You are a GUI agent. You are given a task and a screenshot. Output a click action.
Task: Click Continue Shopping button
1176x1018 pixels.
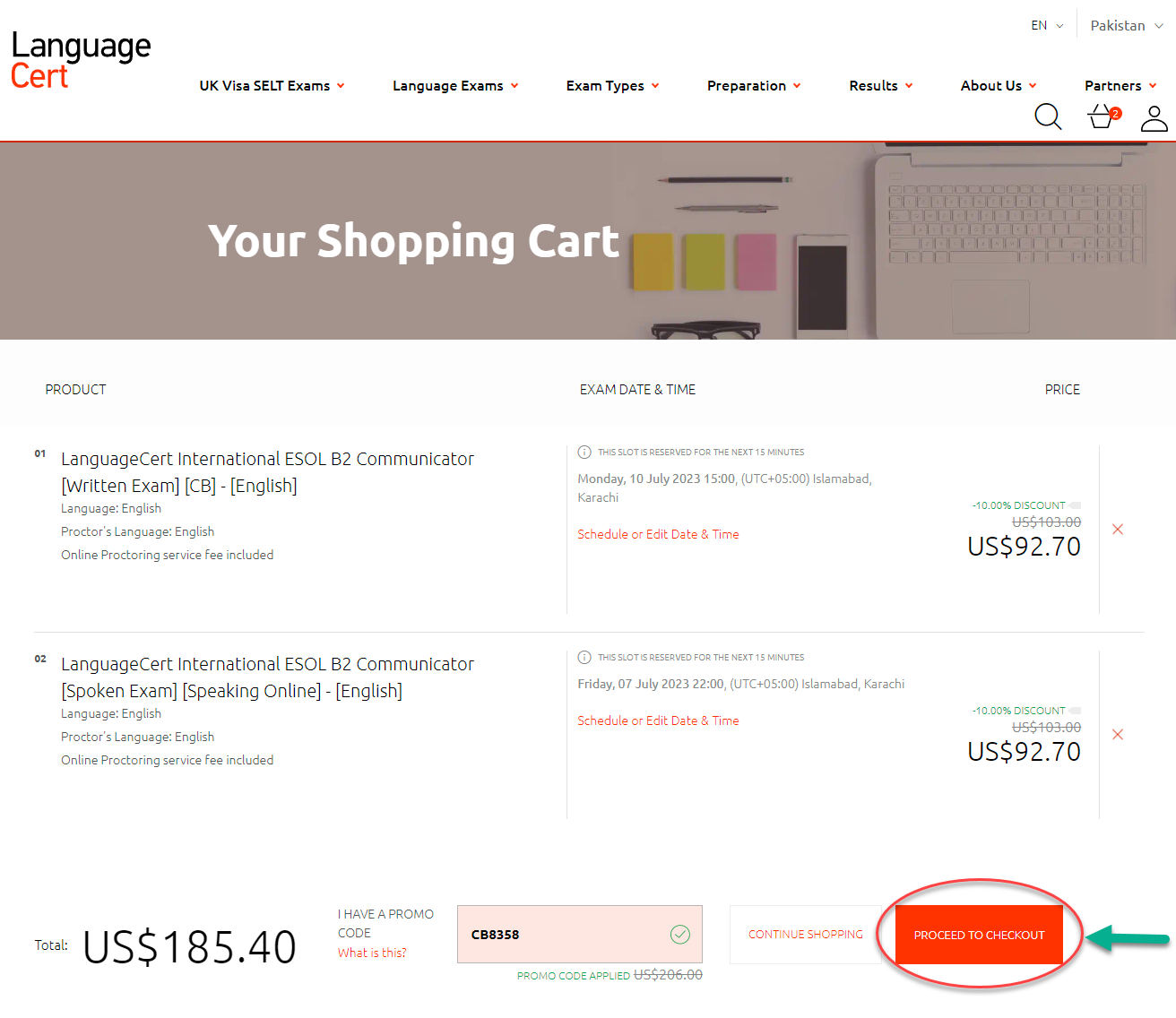[806, 935]
